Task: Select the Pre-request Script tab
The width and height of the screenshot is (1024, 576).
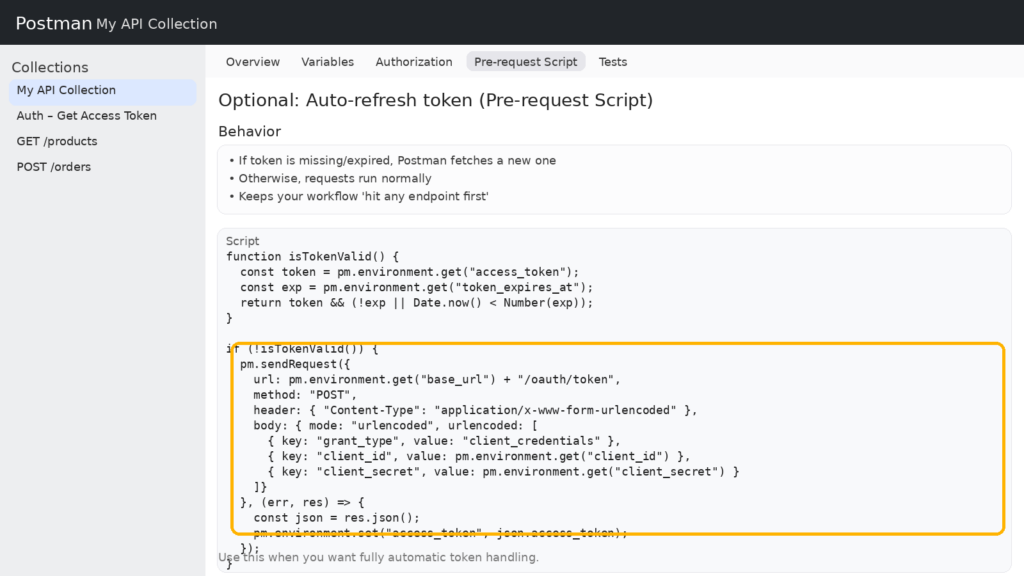Action: click(525, 62)
